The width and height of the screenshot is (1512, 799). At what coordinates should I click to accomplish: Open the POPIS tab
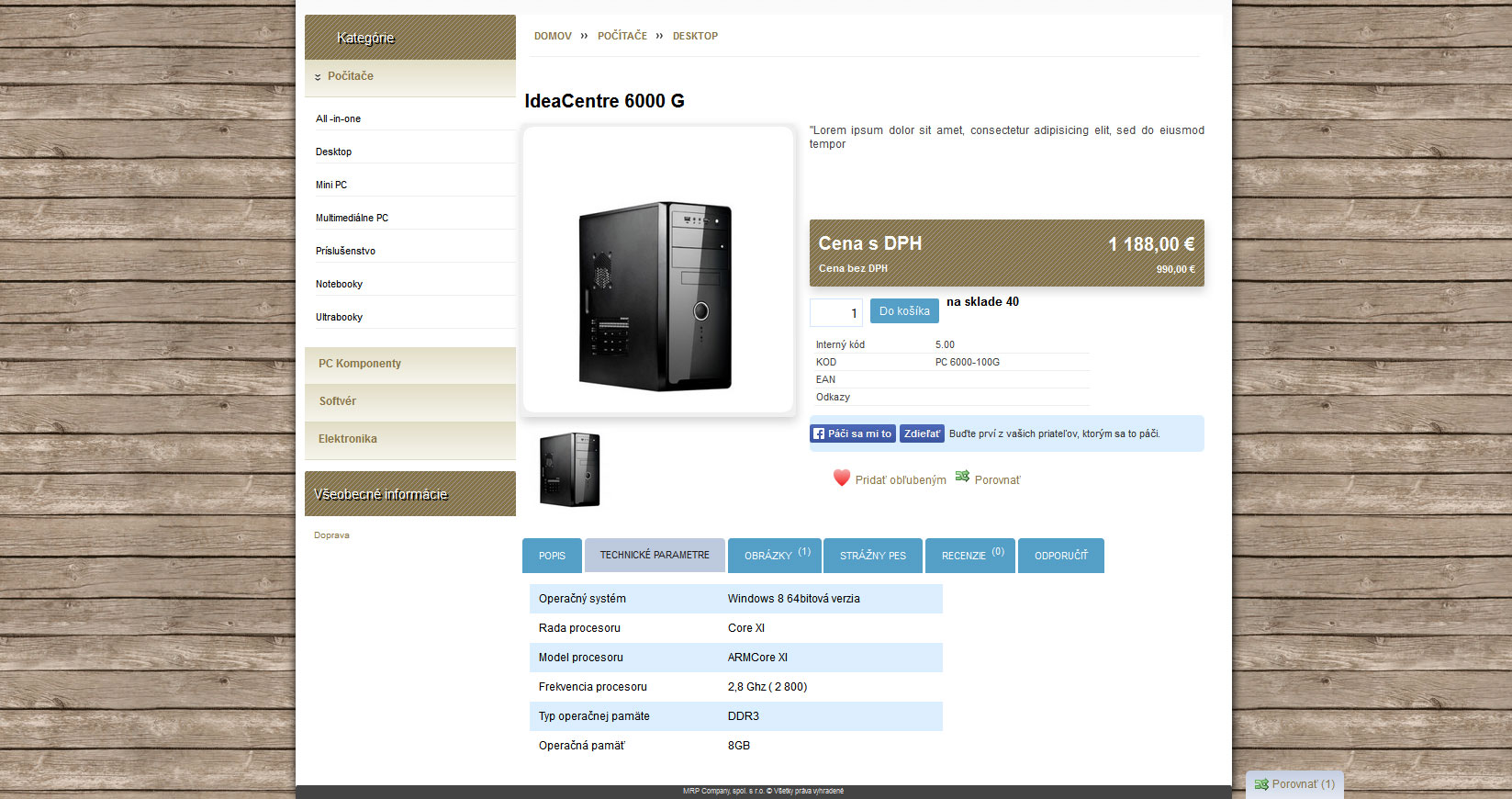point(552,556)
